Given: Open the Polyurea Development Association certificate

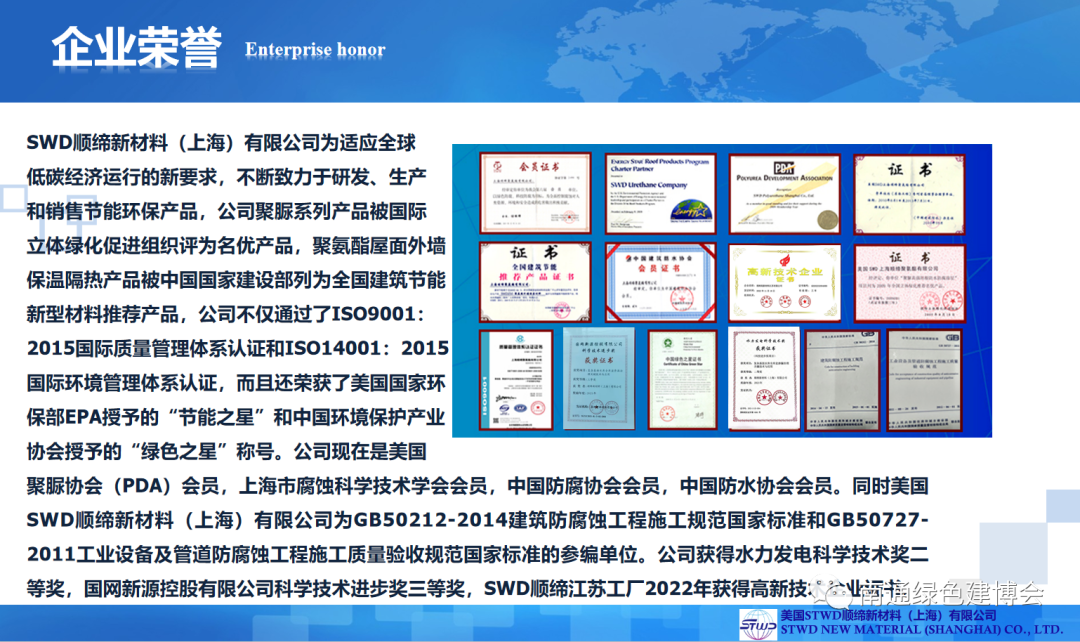Looking at the screenshot, I should point(785,194).
